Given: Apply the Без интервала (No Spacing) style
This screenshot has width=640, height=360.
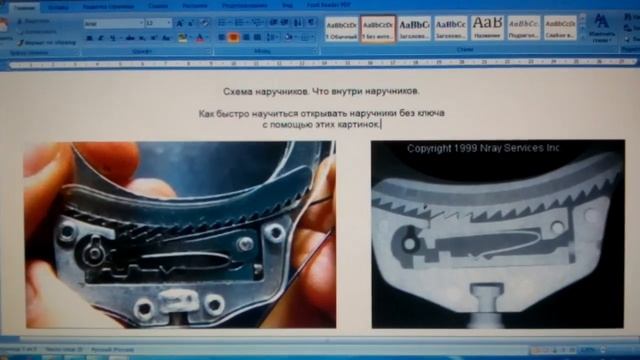Looking at the screenshot, I should click(x=378, y=29).
